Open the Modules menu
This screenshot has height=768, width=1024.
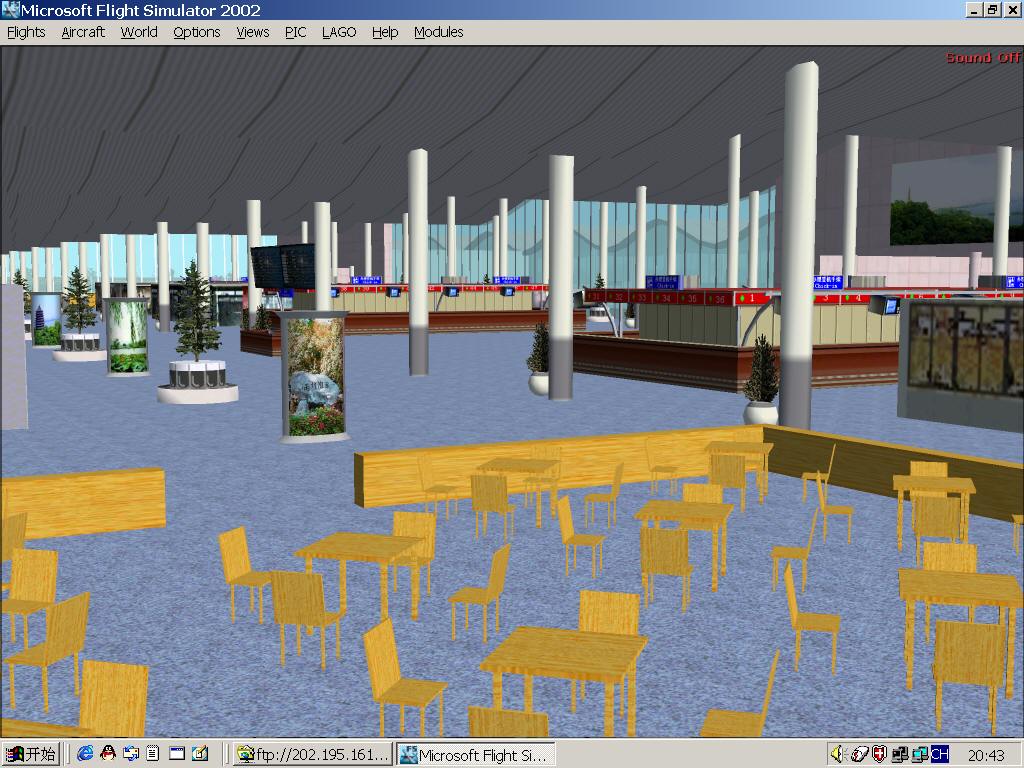click(438, 32)
